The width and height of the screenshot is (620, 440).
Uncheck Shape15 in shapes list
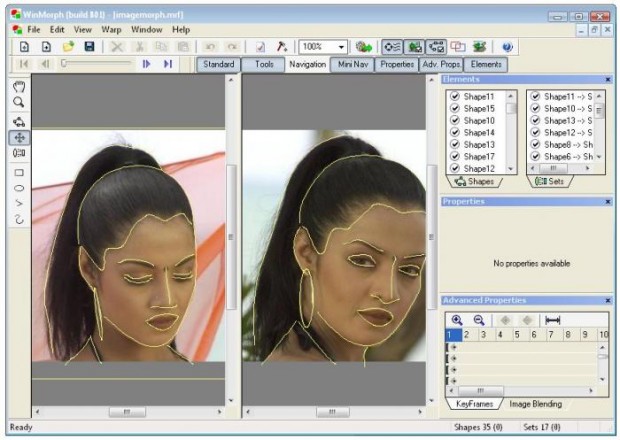(x=455, y=108)
